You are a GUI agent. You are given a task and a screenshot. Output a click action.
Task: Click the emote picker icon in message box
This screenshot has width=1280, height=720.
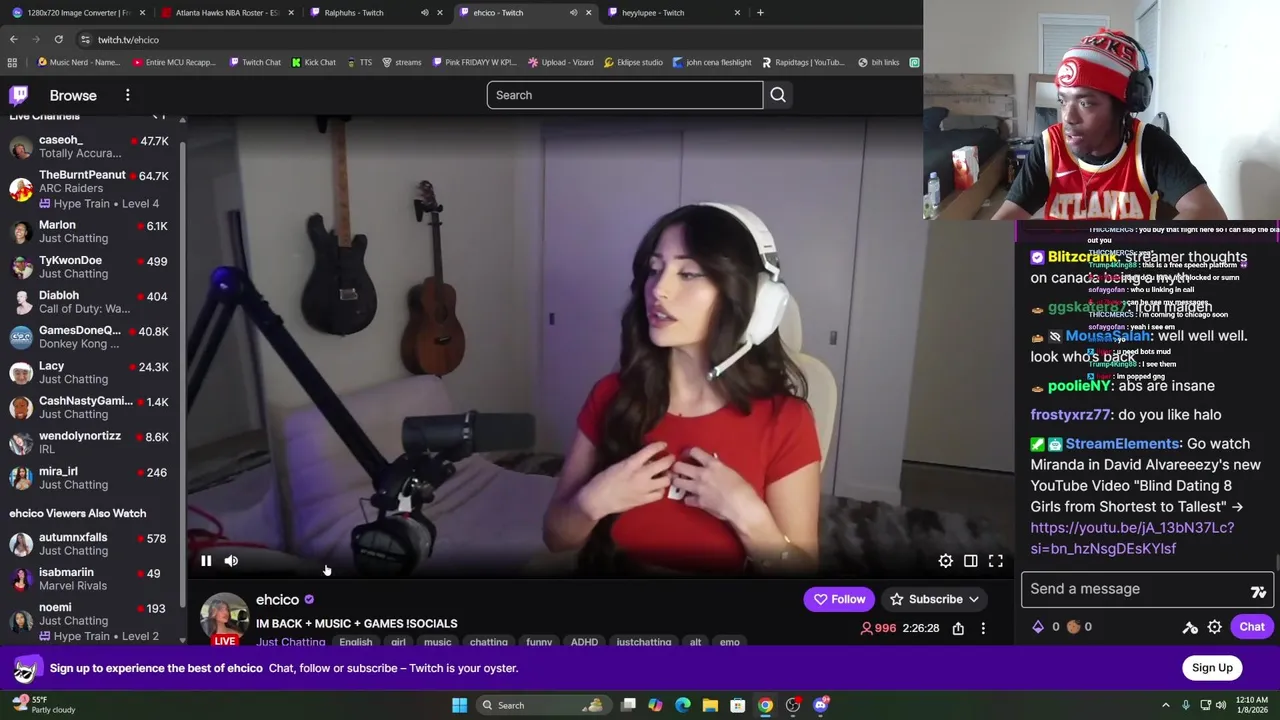point(1258,592)
